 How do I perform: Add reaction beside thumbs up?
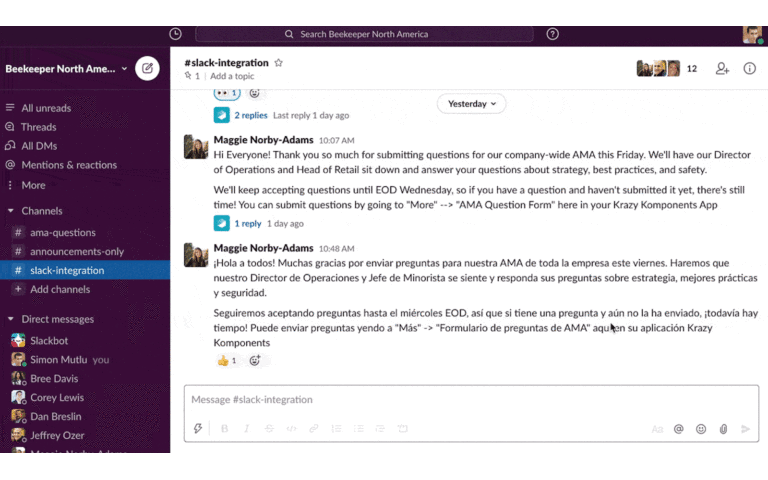(255, 361)
